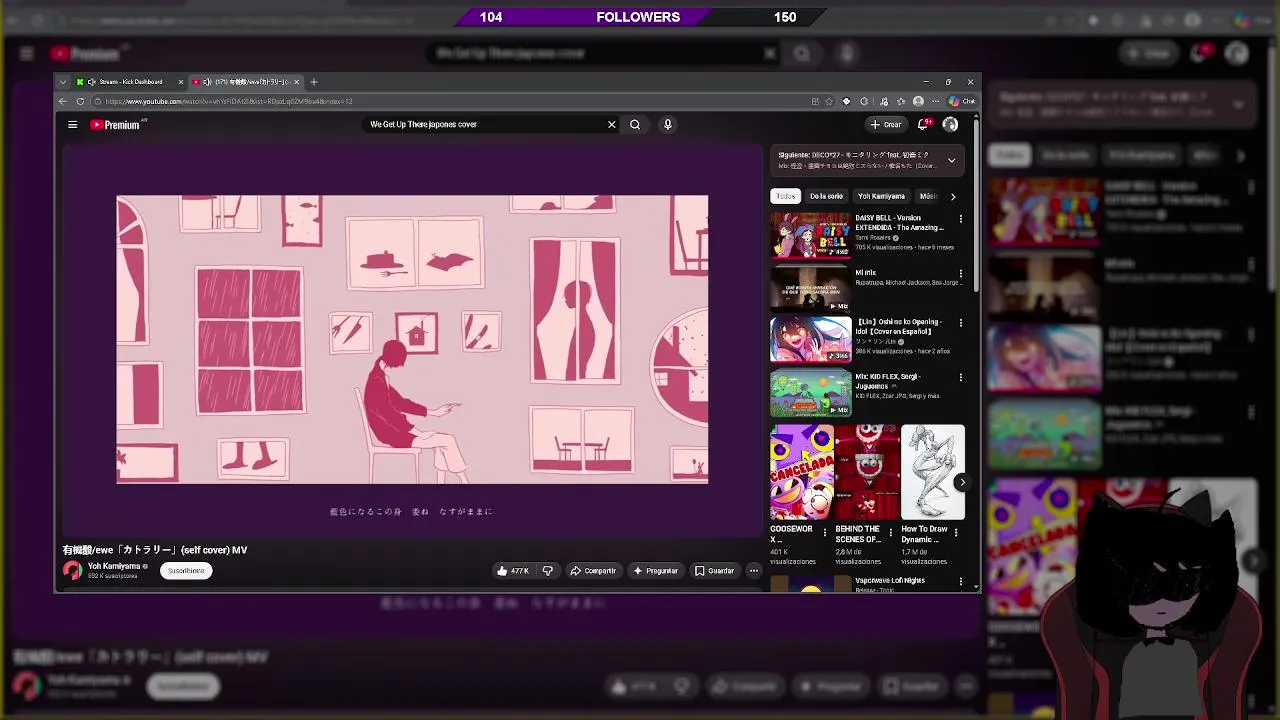This screenshot has width=1280, height=720.
Task: Subscribe to Yoh Kamiyama channel
Action: 186,571
